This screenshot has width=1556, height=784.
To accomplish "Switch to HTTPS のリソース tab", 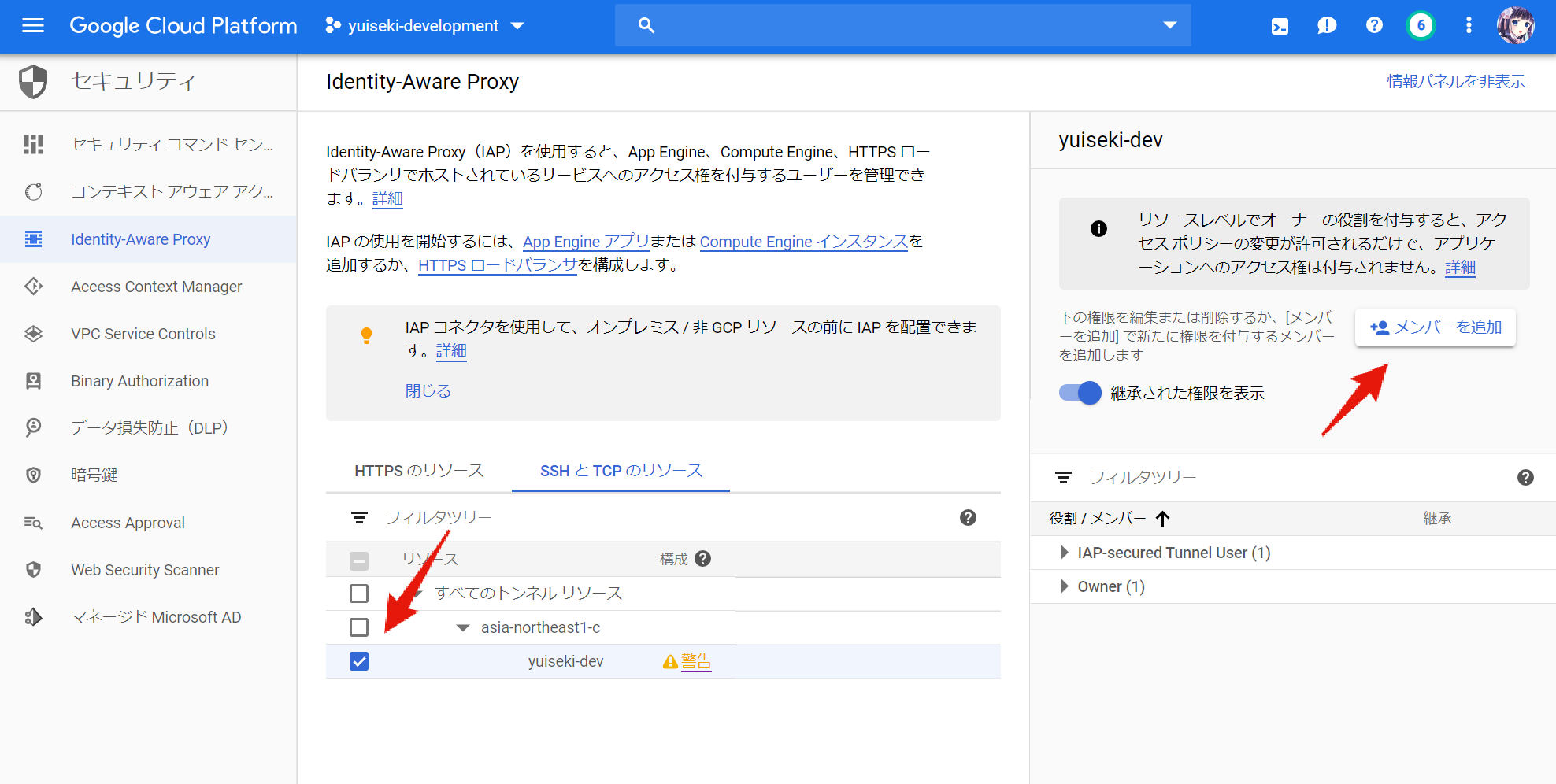I will pyautogui.click(x=419, y=471).
